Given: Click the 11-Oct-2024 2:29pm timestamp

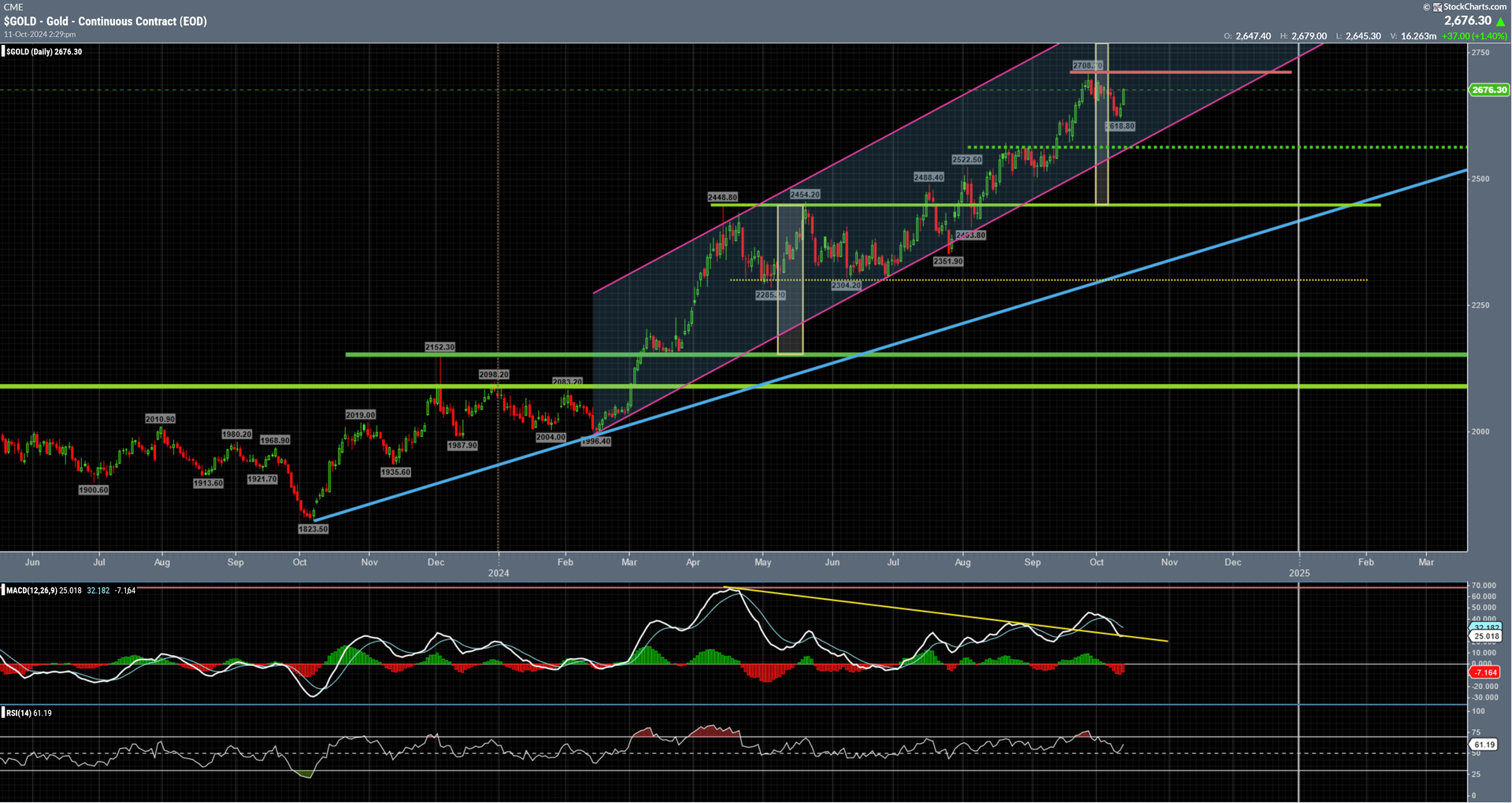Looking at the screenshot, I should click(40, 35).
